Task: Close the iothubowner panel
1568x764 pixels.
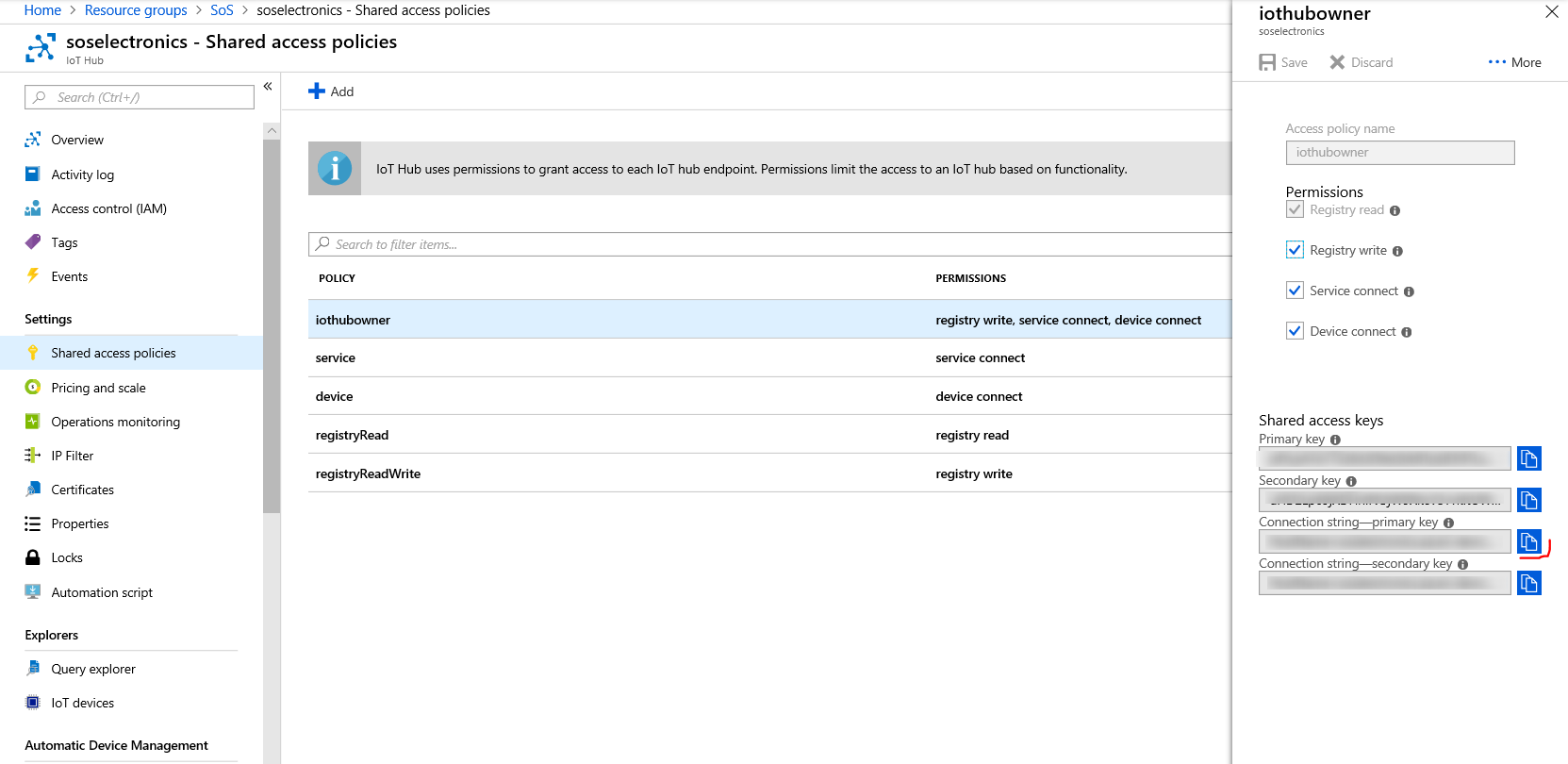Action: pos(1551,12)
